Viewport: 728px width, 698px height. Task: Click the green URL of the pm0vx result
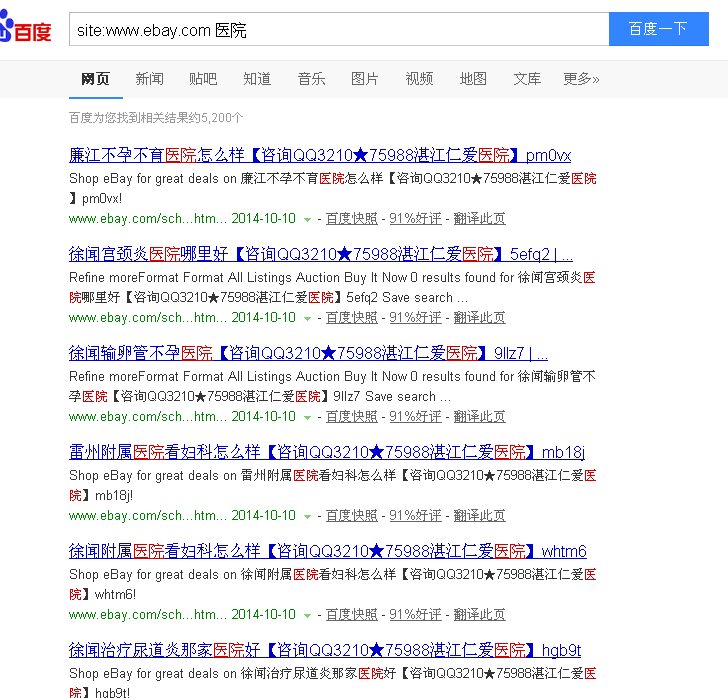click(148, 219)
